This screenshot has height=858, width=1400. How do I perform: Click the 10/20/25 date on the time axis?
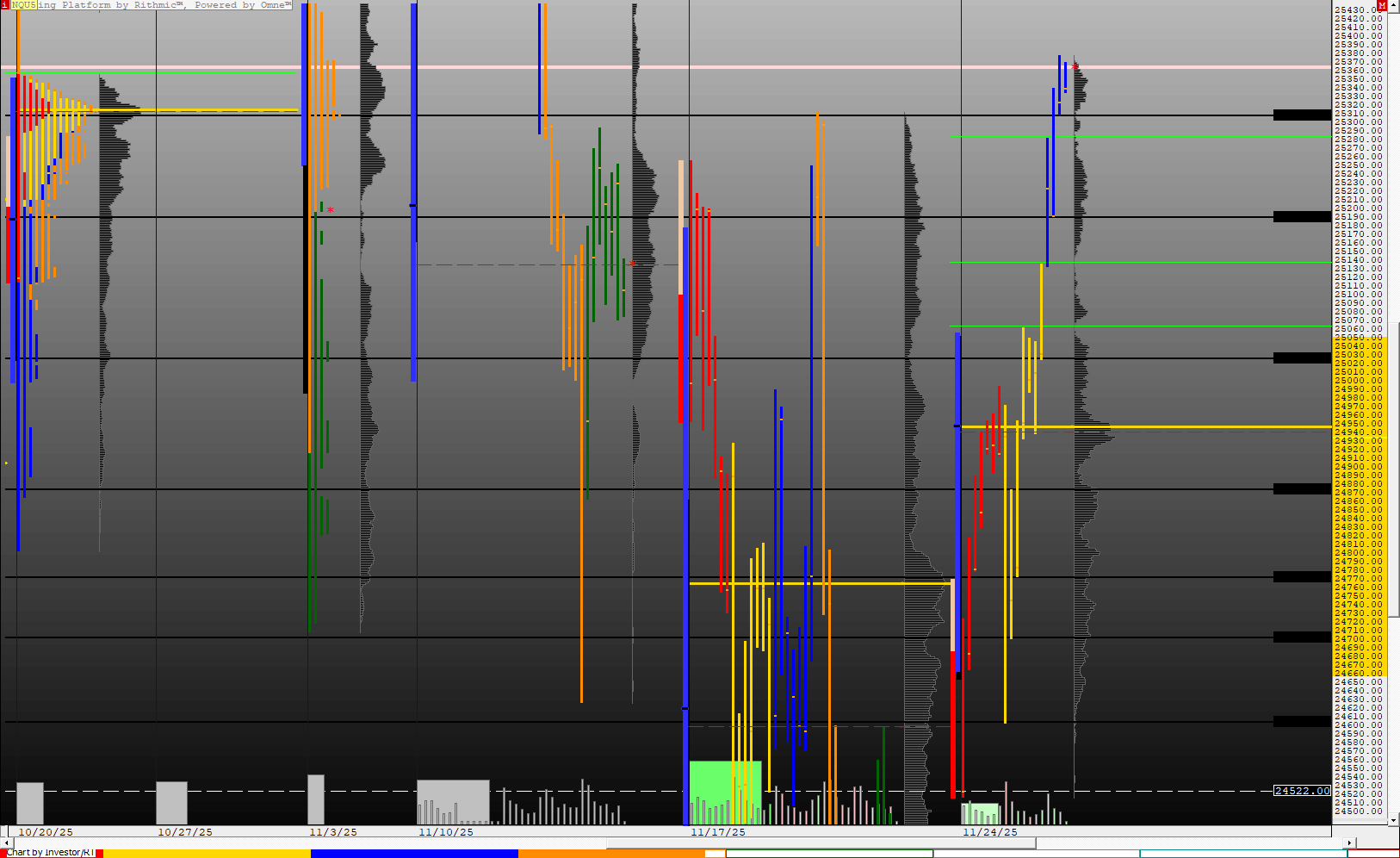(46, 832)
